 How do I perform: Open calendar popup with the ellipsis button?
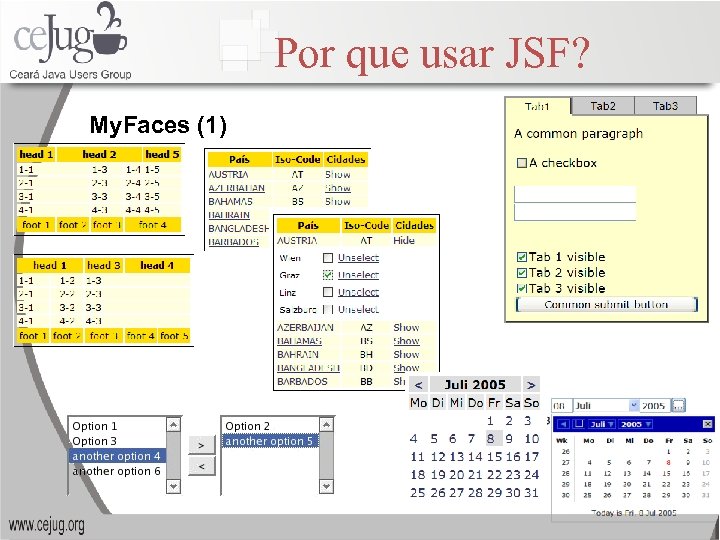(678, 405)
